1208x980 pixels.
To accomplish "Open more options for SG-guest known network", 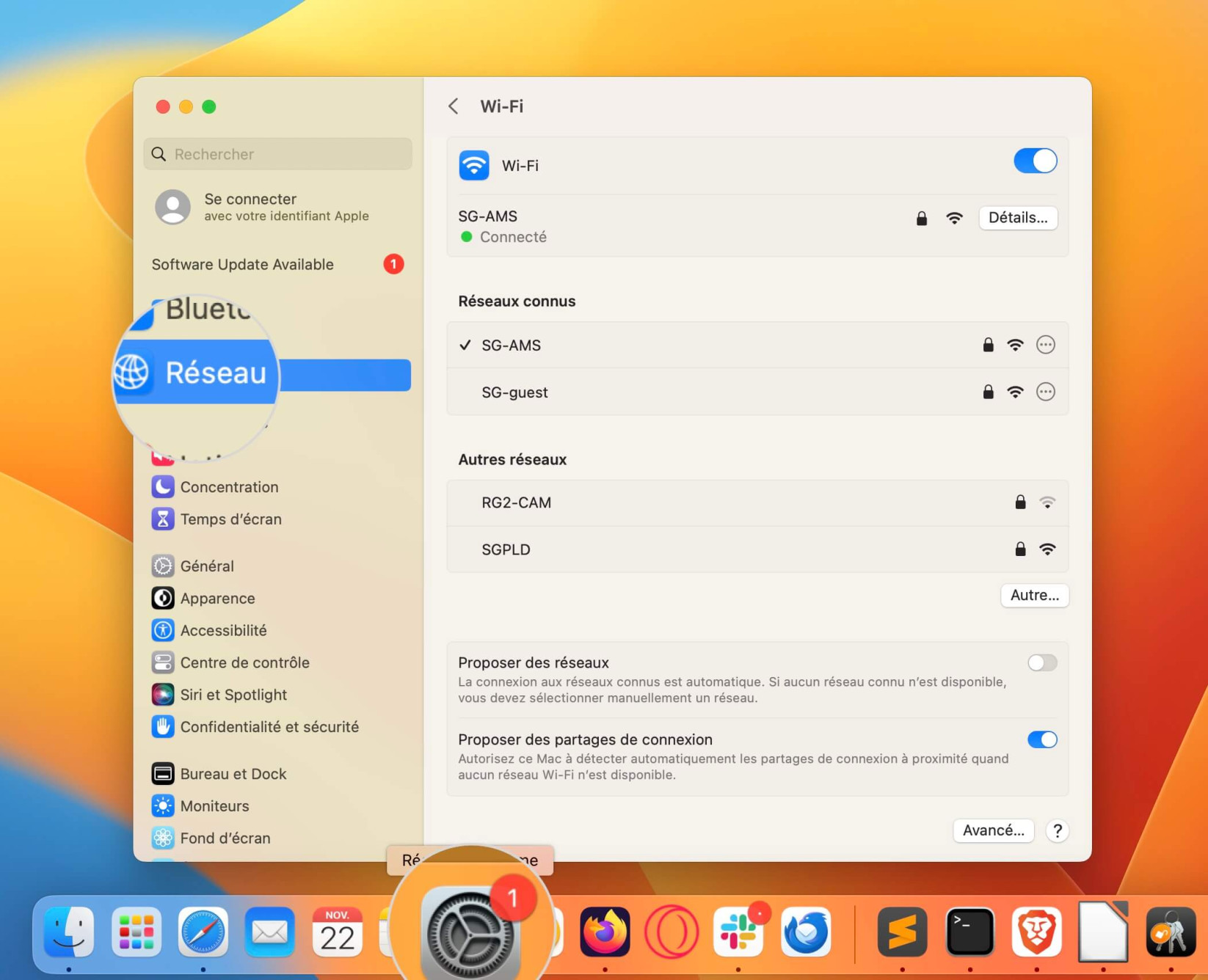I will tap(1045, 392).
